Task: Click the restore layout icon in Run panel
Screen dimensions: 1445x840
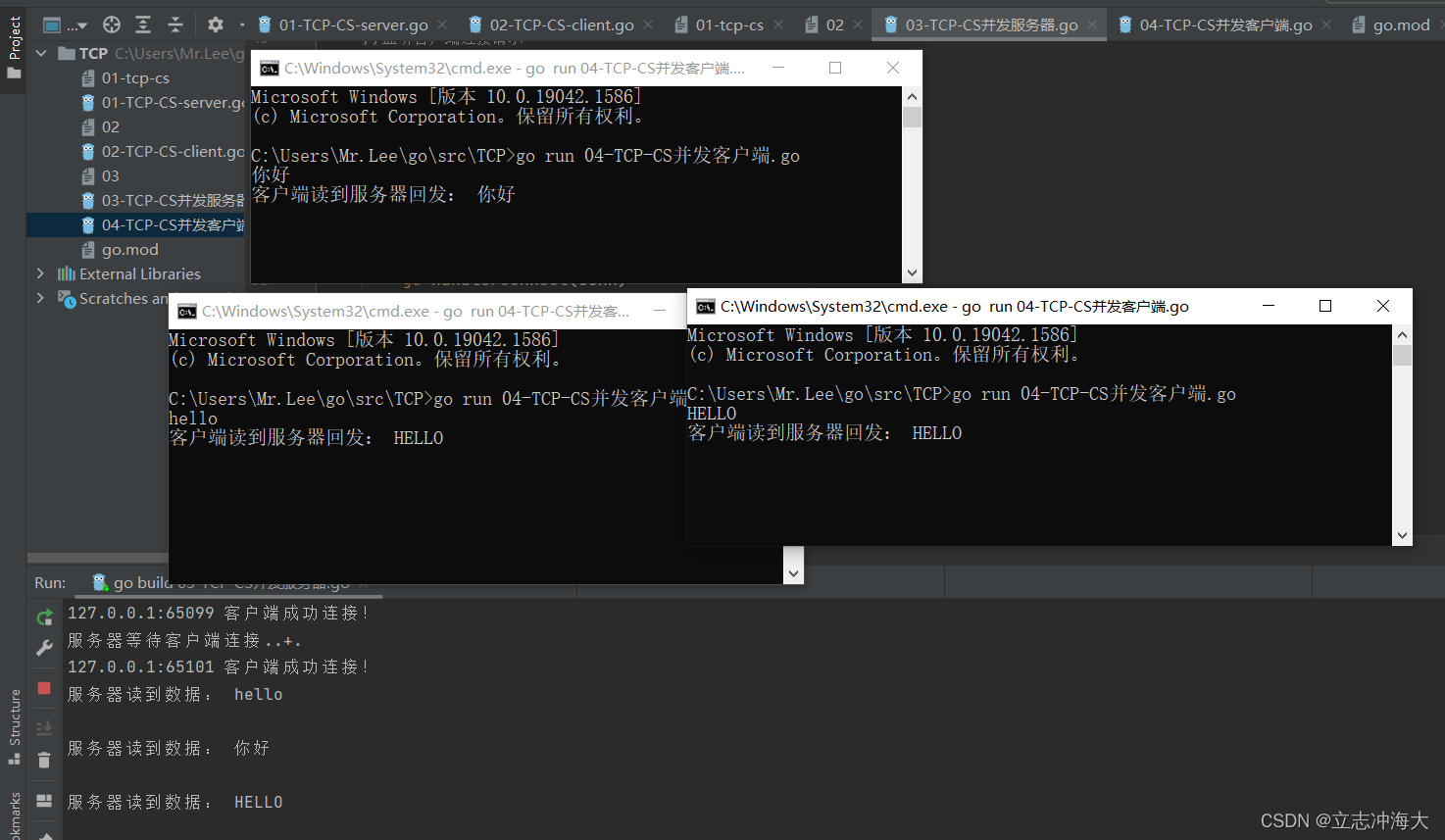Action: (44, 801)
